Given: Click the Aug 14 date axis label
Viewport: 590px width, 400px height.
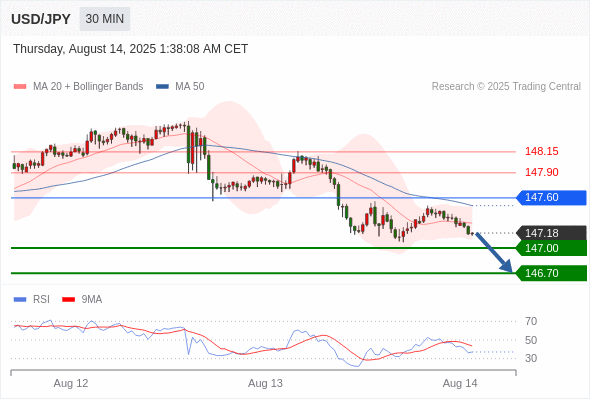Looking at the screenshot, I should (460, 383).
